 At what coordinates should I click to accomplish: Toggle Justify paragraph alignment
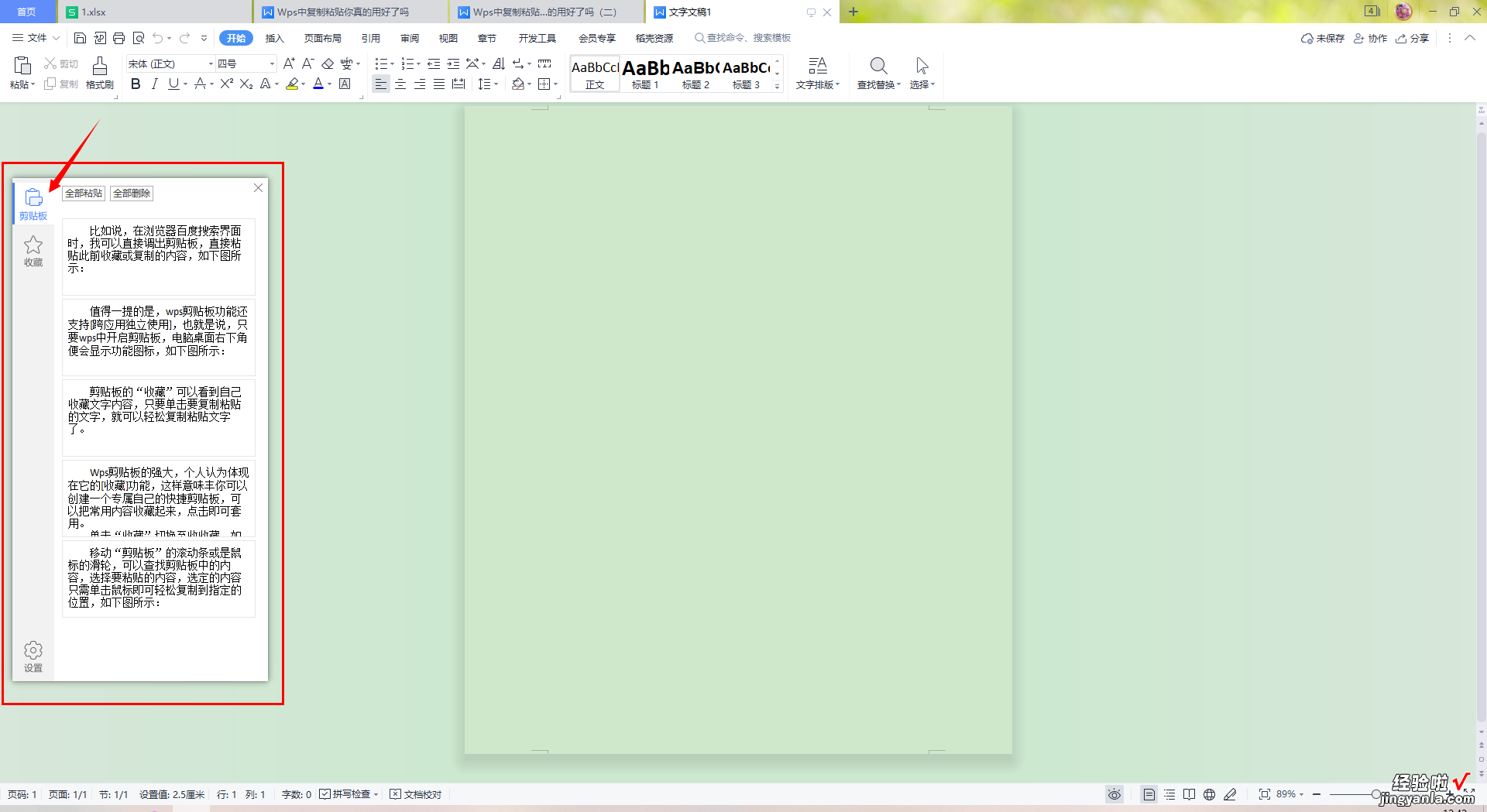pyautogui.click(x=439, y=84)
